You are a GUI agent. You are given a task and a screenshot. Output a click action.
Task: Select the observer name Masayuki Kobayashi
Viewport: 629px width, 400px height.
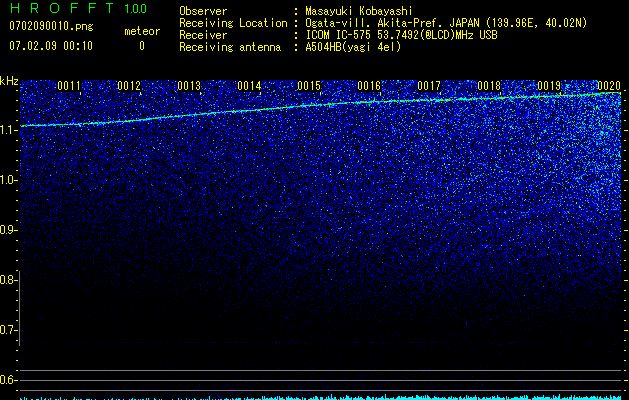pyautogui.click(x=359, y=12)
